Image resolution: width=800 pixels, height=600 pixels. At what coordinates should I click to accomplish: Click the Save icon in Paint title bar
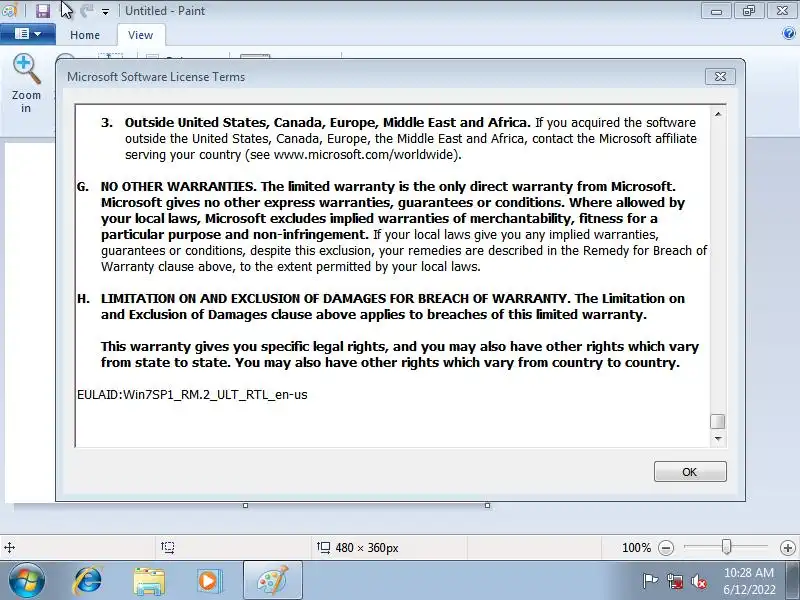click(x=43, y=10)
